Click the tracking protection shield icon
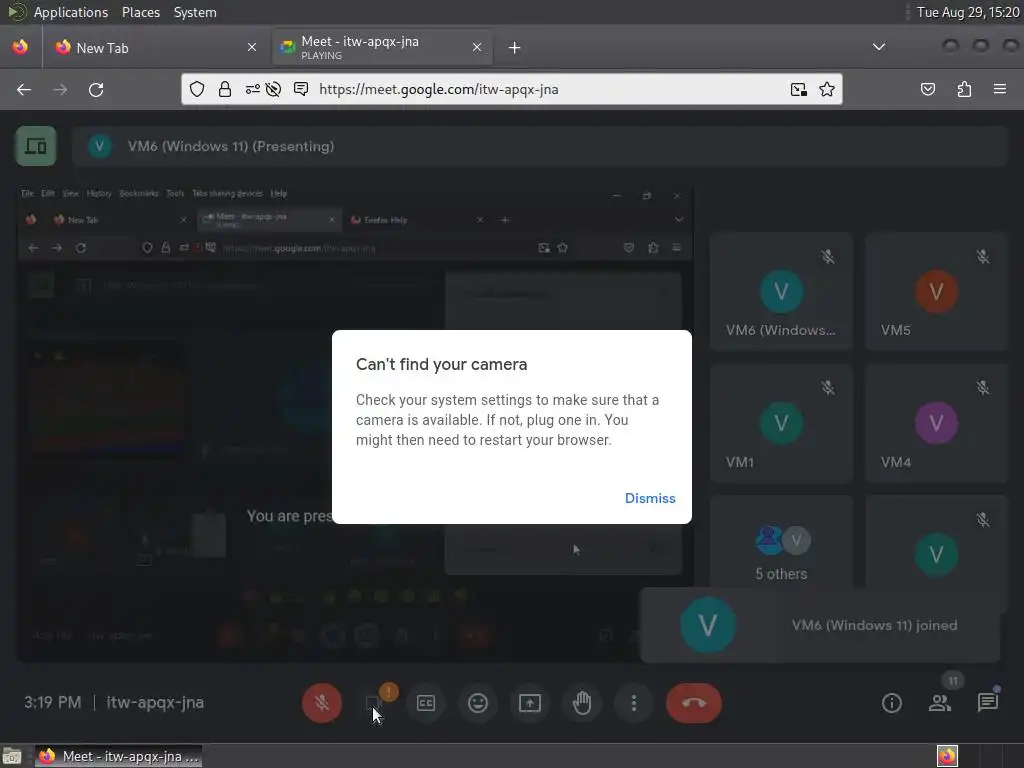Screen dimensions: 1024x768 [x=197, y=89]
